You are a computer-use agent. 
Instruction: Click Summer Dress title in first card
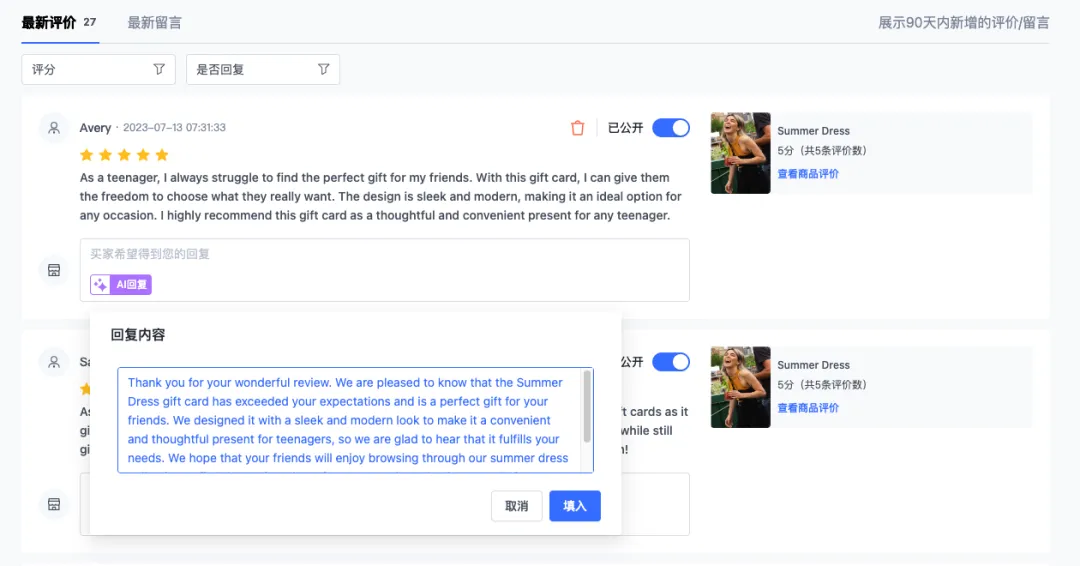click(813, 131)
